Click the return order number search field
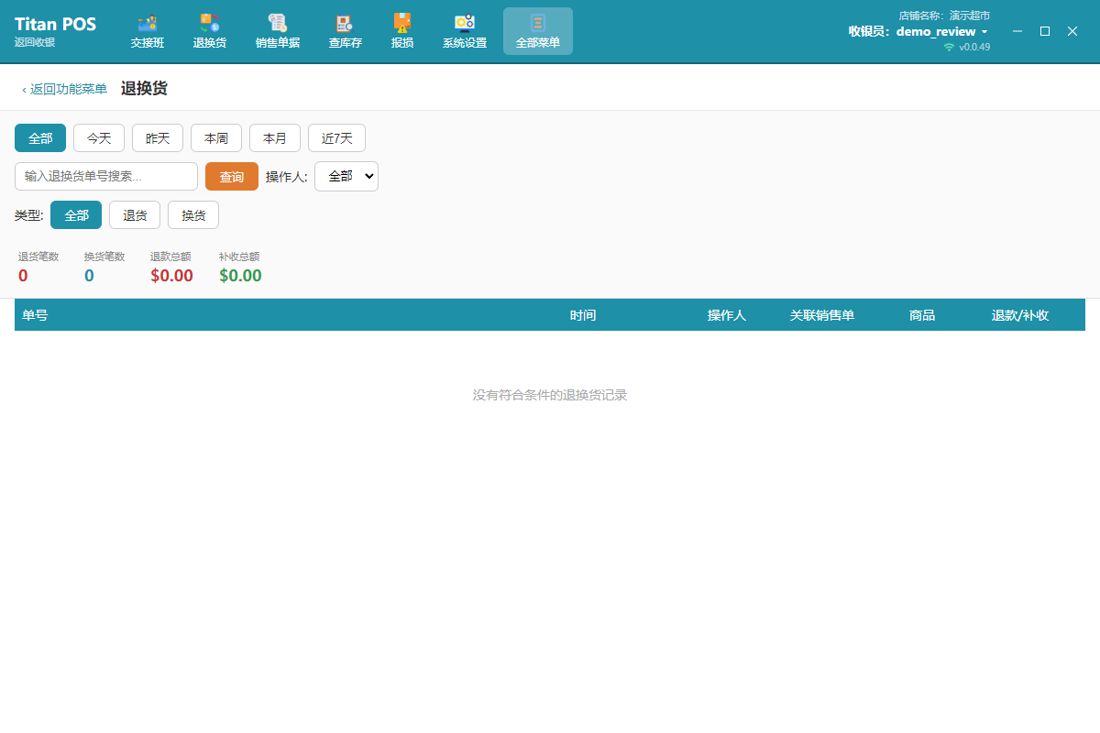 106,177
